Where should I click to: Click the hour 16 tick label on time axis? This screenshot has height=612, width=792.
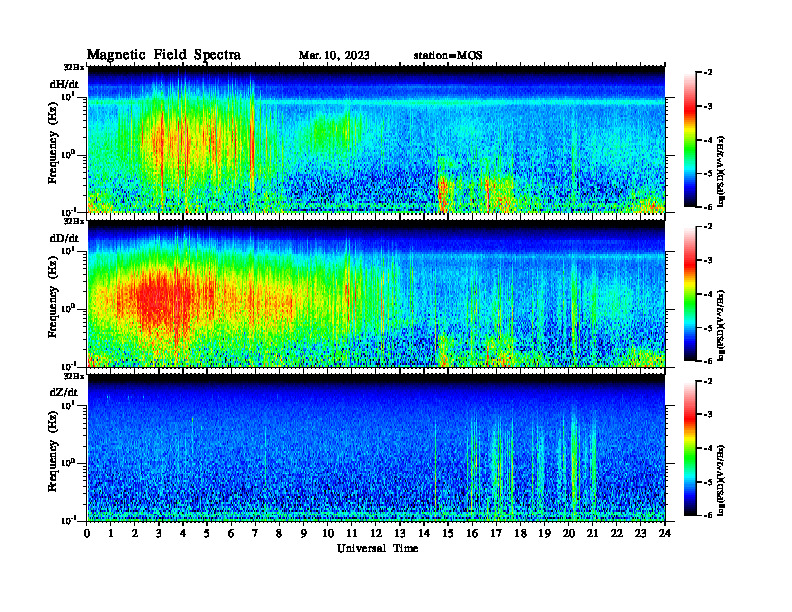(x=472, y=533)
